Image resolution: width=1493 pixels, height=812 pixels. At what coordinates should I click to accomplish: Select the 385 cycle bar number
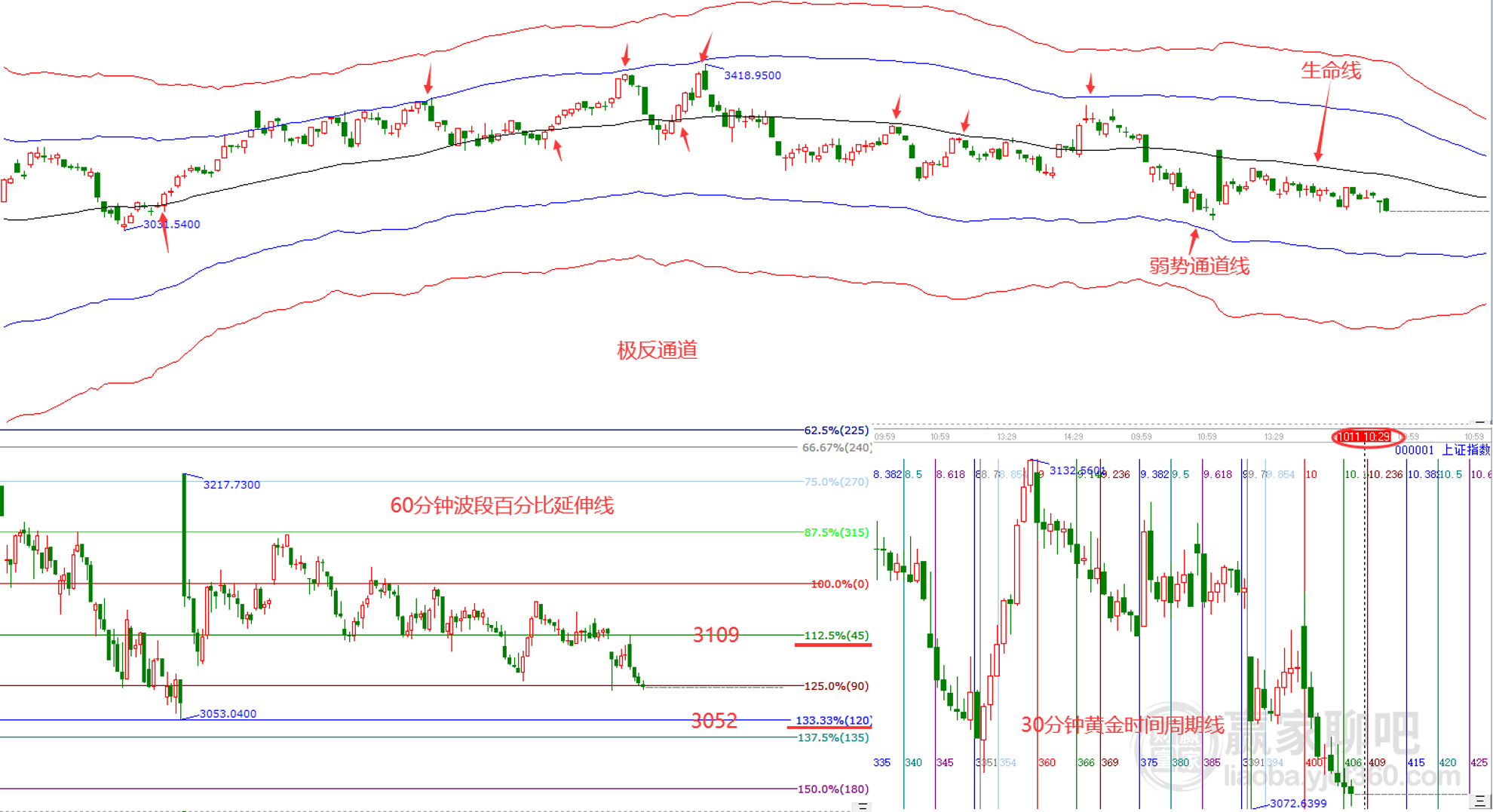point(1212,763)
